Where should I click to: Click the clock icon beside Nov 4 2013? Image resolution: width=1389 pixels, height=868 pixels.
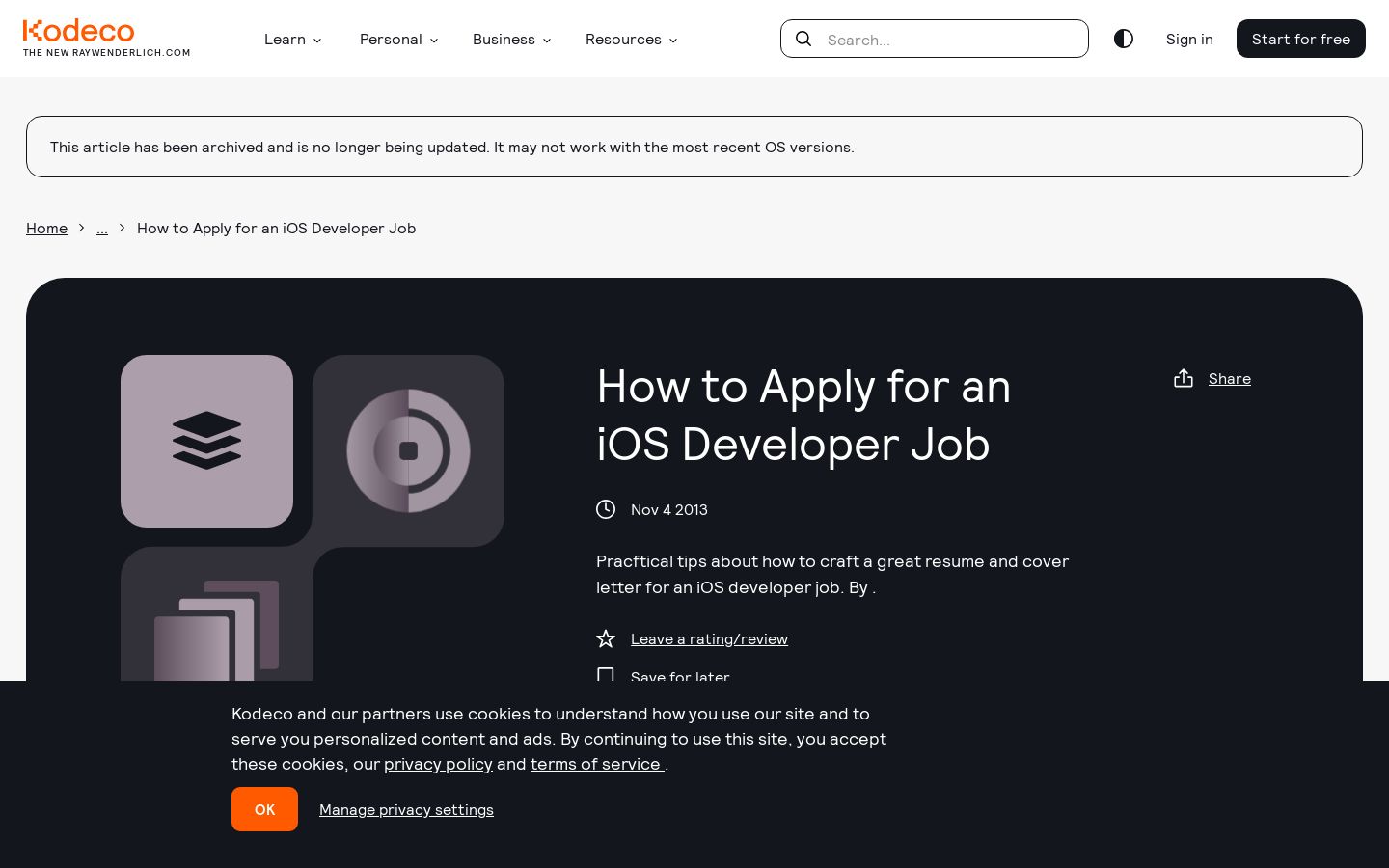coord(606,509)
